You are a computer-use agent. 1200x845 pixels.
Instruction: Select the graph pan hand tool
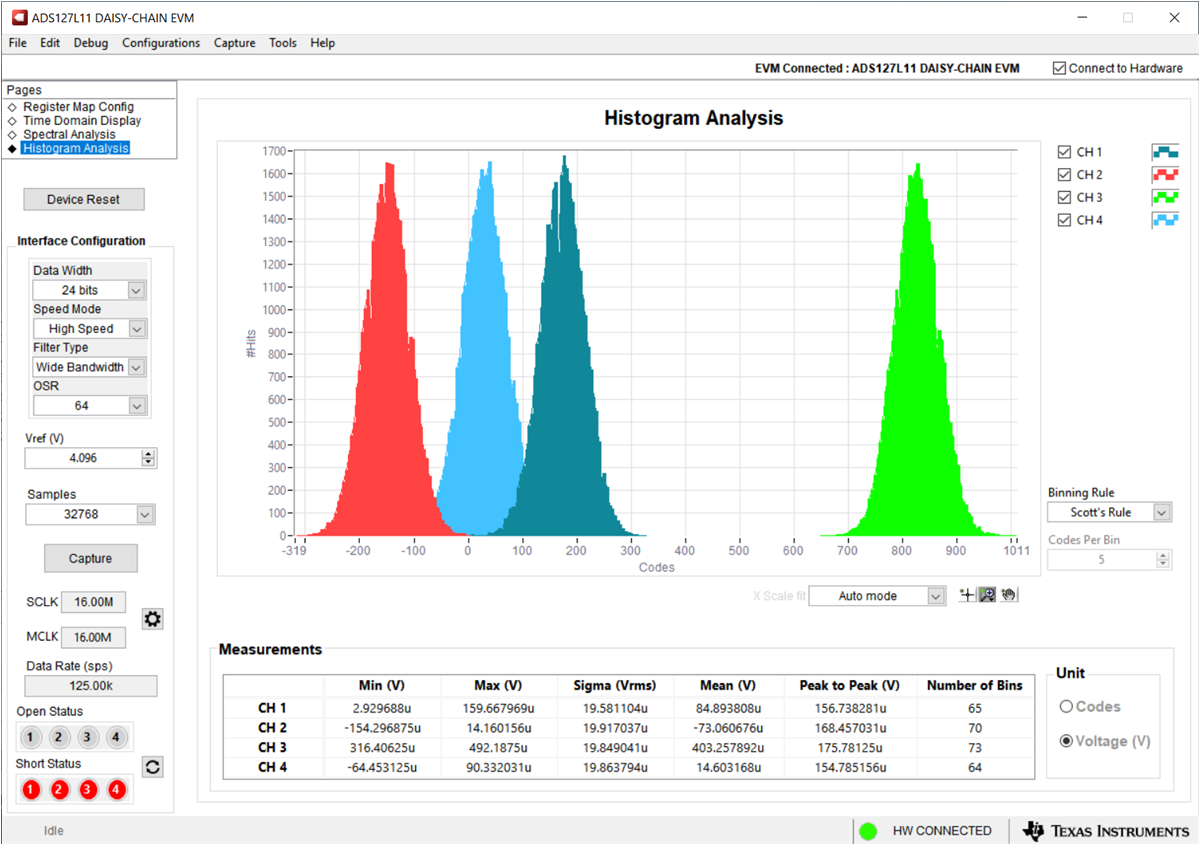pyautogui.click(x=1008, y=595)
